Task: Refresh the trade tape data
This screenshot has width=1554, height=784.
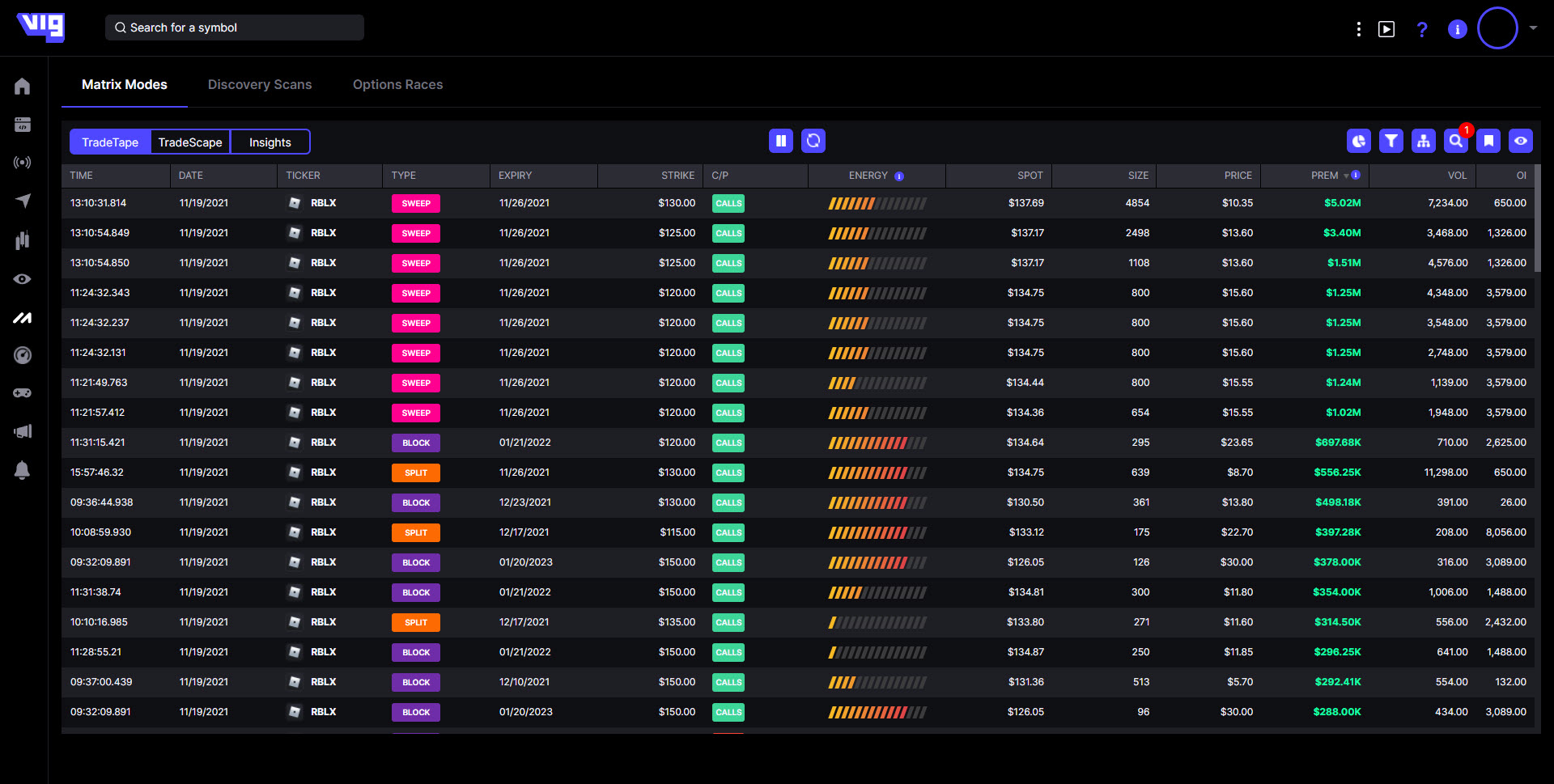Action: coord(813,141)
